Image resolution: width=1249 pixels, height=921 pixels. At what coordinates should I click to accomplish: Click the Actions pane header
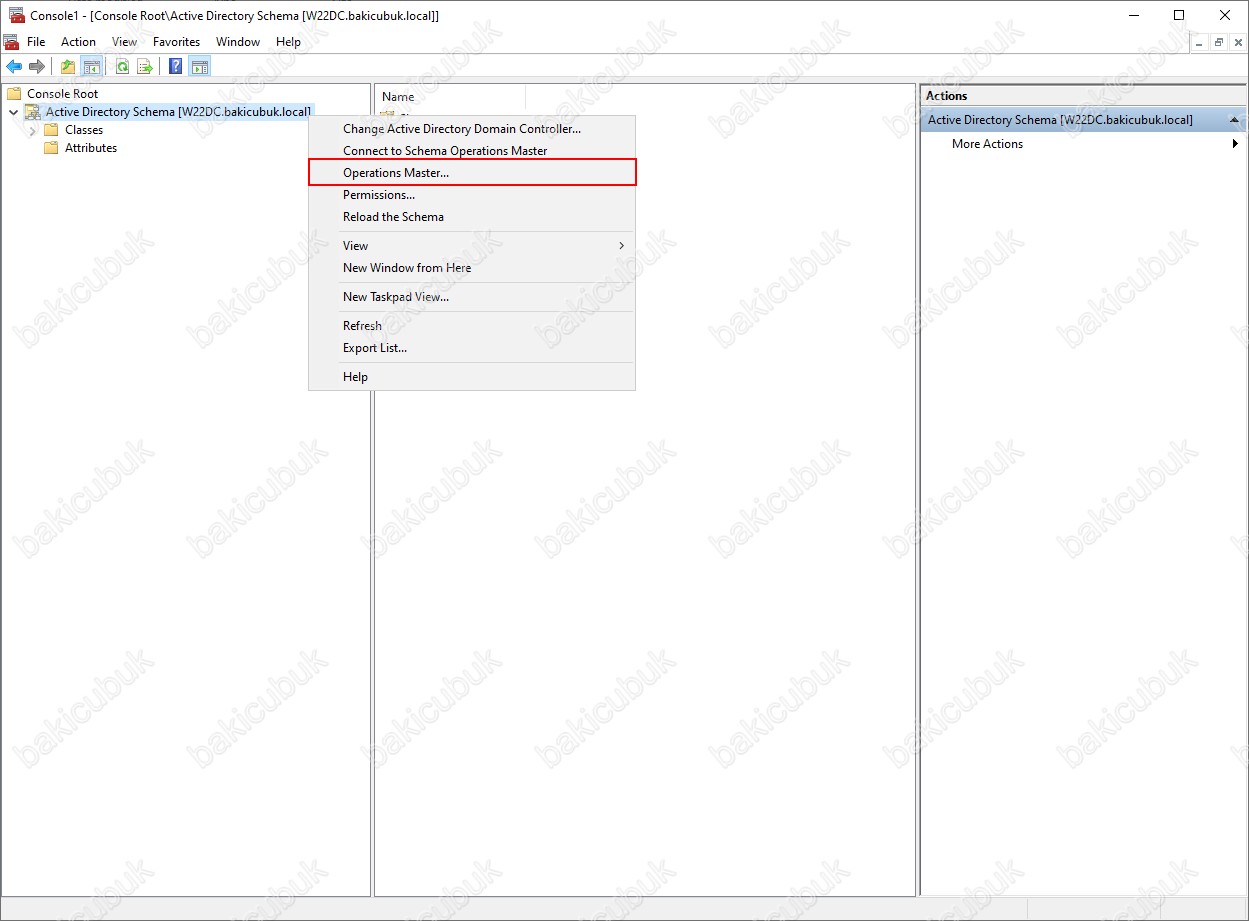(1083, 96)
